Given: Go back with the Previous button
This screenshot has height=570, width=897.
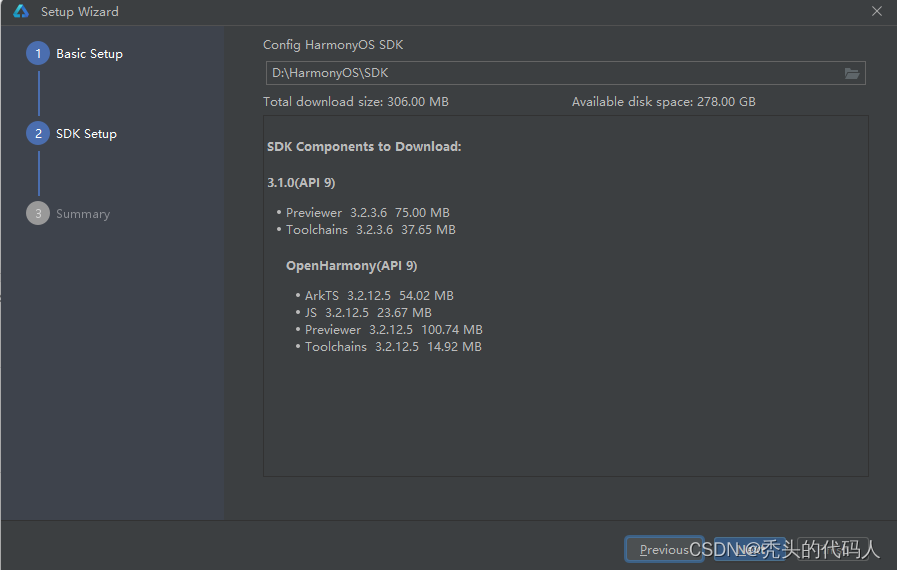Looking at the screenshot, I should pyautogui.click(x=664, y=549).
